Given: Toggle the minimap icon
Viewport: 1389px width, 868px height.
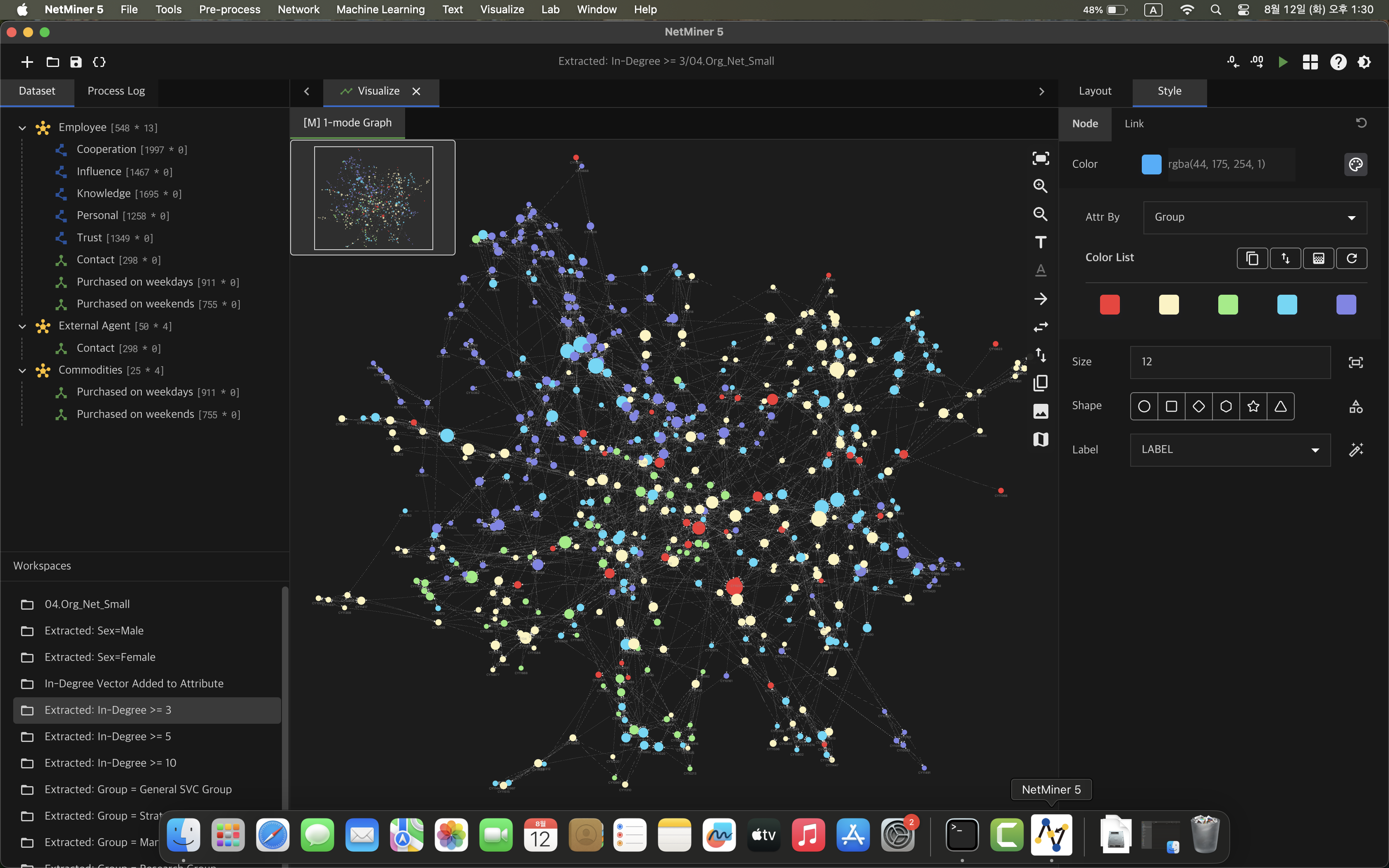Looking at the screenshot, I should (x=1041, y=439).
